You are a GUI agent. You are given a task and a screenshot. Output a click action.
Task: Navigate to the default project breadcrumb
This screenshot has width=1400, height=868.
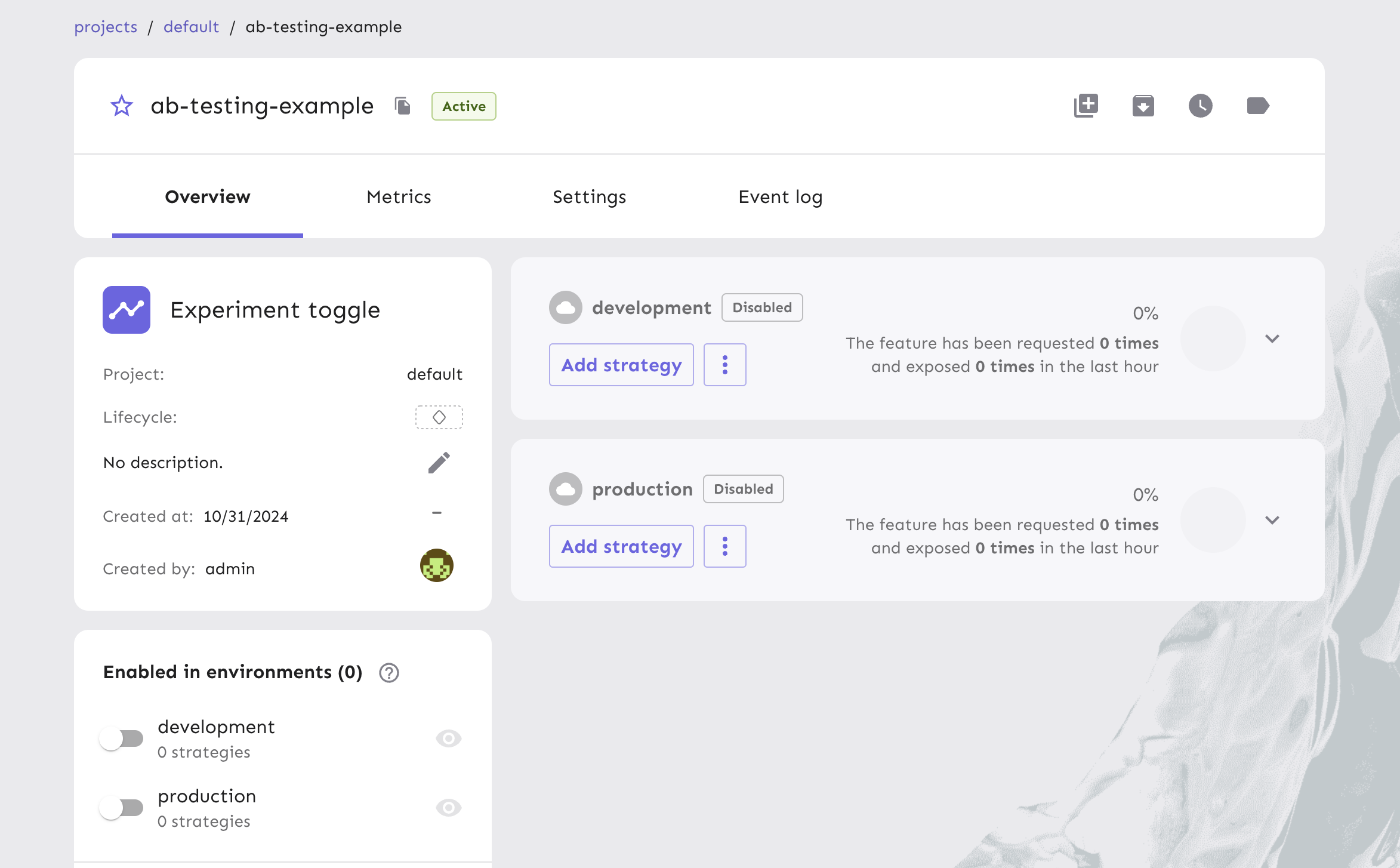pos(191,26)
